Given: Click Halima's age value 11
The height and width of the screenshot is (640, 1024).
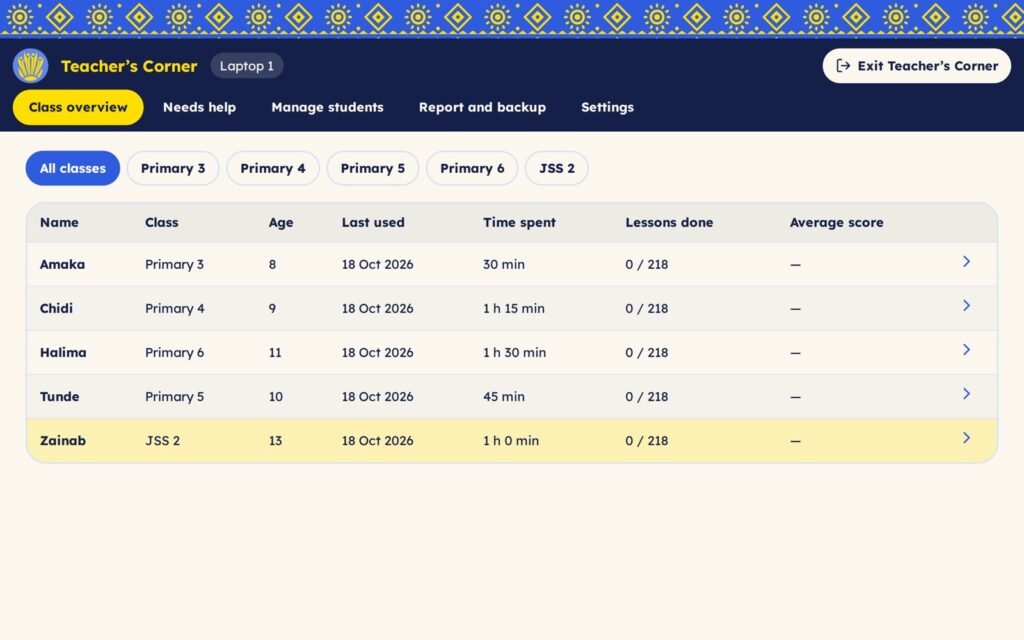Looking at the screenshot, I should (x=275, y=353).
